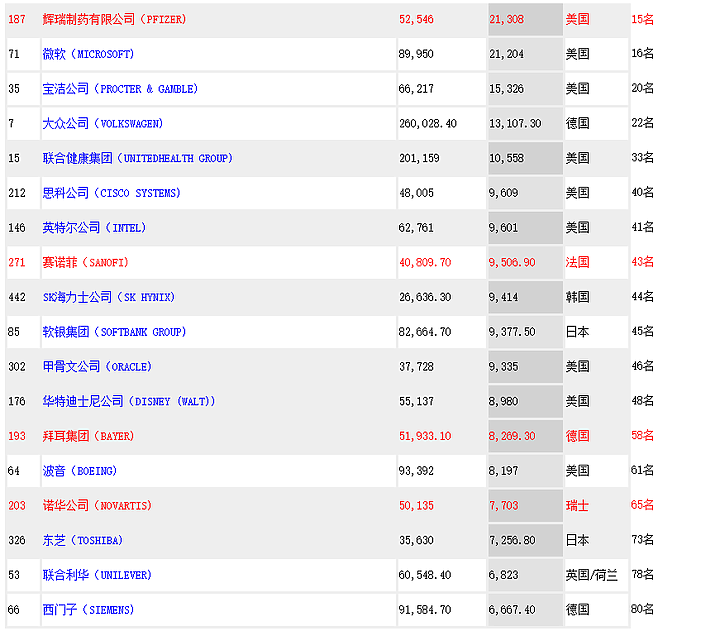Select Pfizer profit value 21,308
720x631 pixels.
506,19
